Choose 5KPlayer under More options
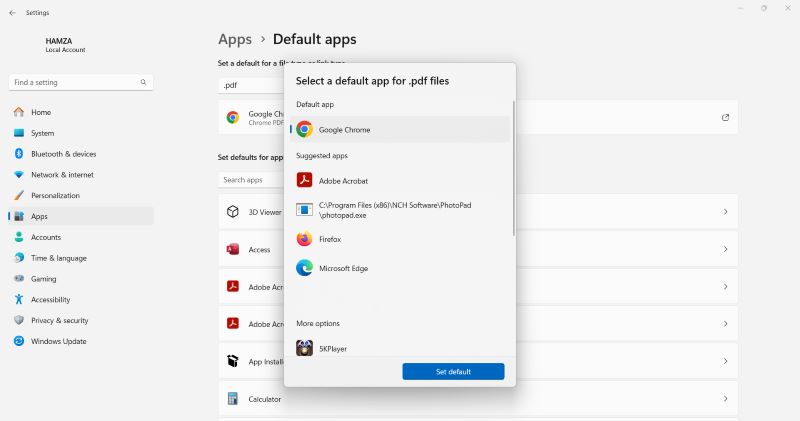The height and width of the screenshot is (421, 800). click(400, 348)
